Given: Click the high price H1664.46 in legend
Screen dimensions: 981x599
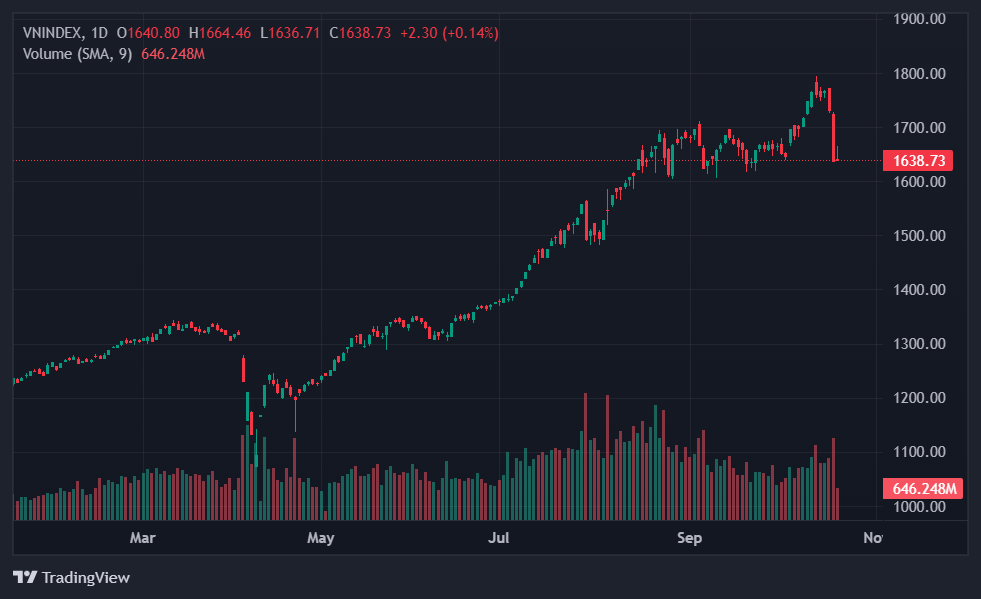Looking at the screenshot, I should [220, 33].
